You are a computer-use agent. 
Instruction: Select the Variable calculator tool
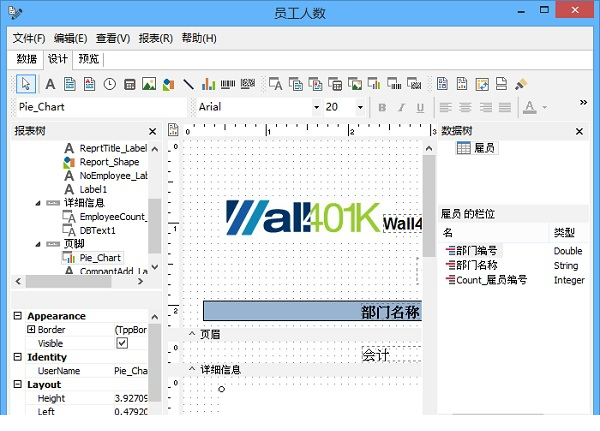point(130,84)
